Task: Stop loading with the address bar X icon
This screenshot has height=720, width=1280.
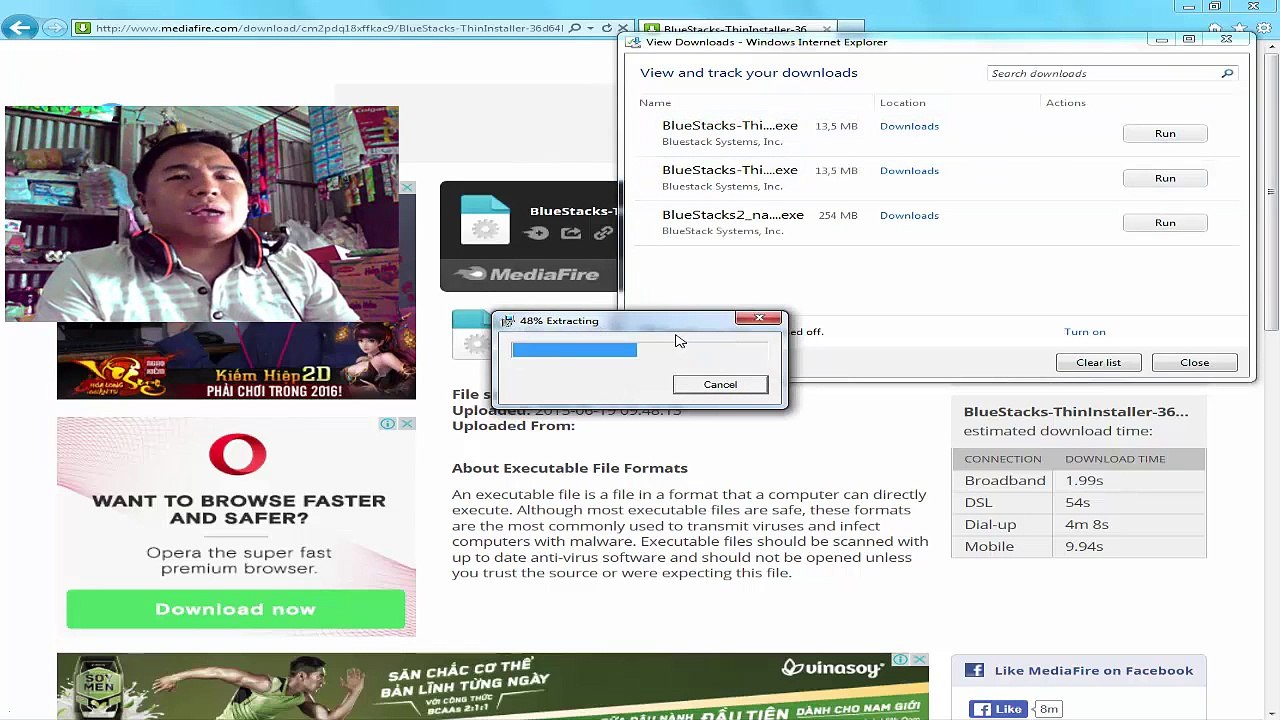Action: pos(623,28)
